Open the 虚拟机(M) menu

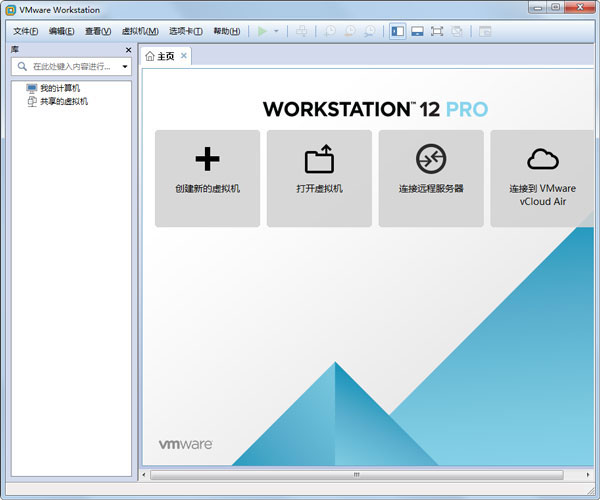coord(139,31)
